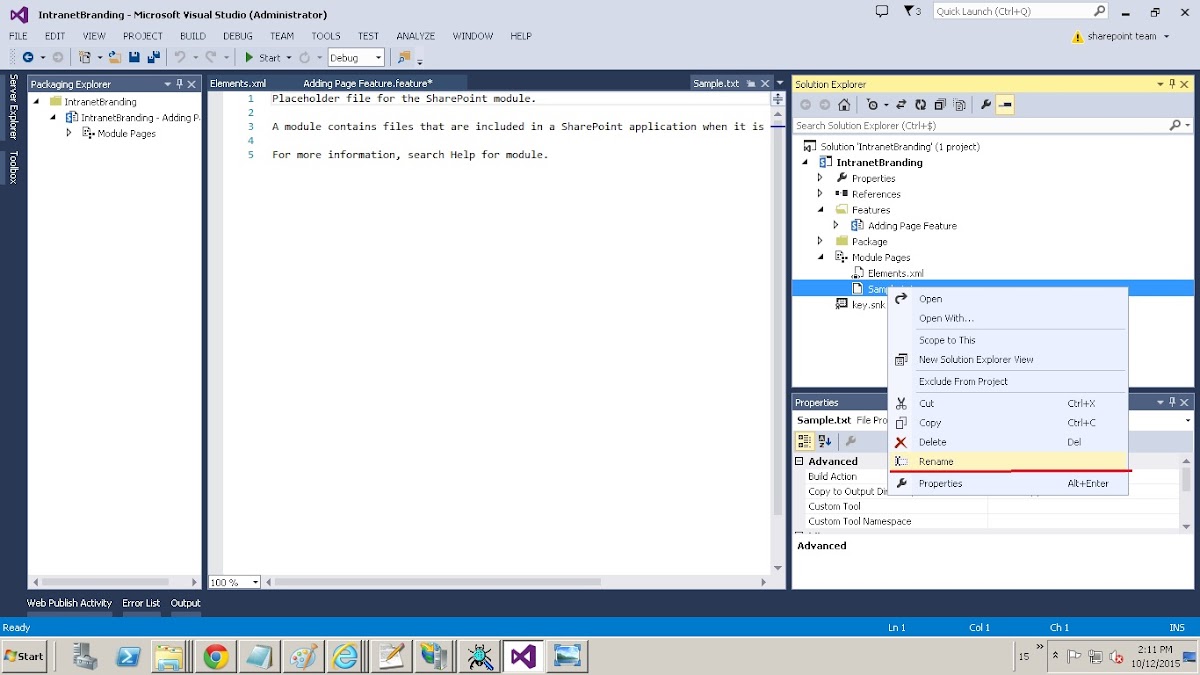Choose Delete from the context menu
The width and height of the screenshot is (1200, 675).
(x=1008, y=442)
